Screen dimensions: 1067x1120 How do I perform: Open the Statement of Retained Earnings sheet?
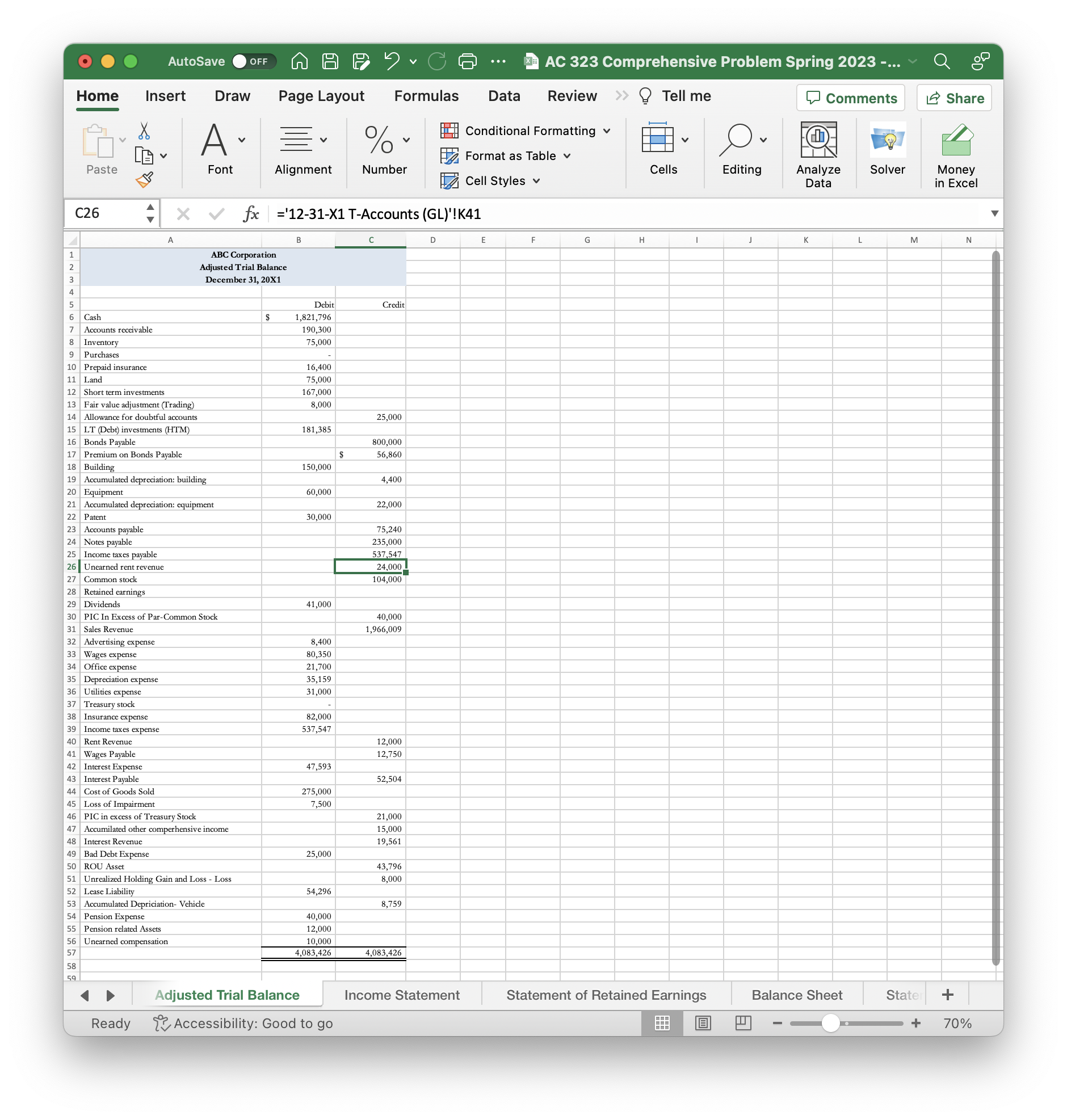pyautogui.click(x=606, y=995)
